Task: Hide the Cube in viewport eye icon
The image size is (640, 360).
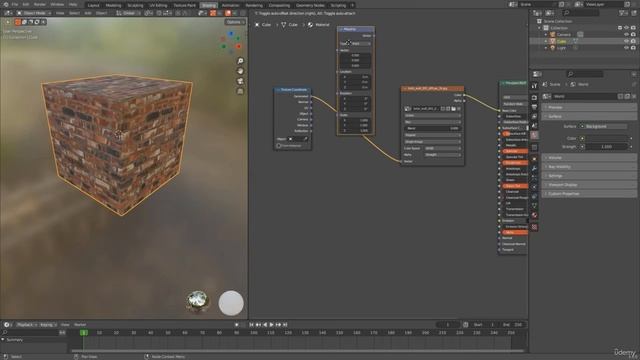Action: tap(626, 41)
